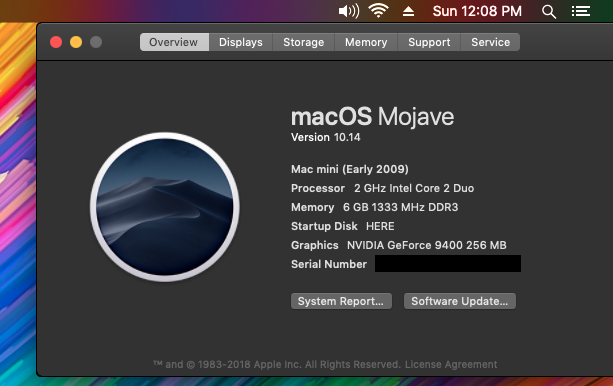Select the Overview tab
Image resolution: width=613 pixels, height=386 pixels.
tap(174, 42)
